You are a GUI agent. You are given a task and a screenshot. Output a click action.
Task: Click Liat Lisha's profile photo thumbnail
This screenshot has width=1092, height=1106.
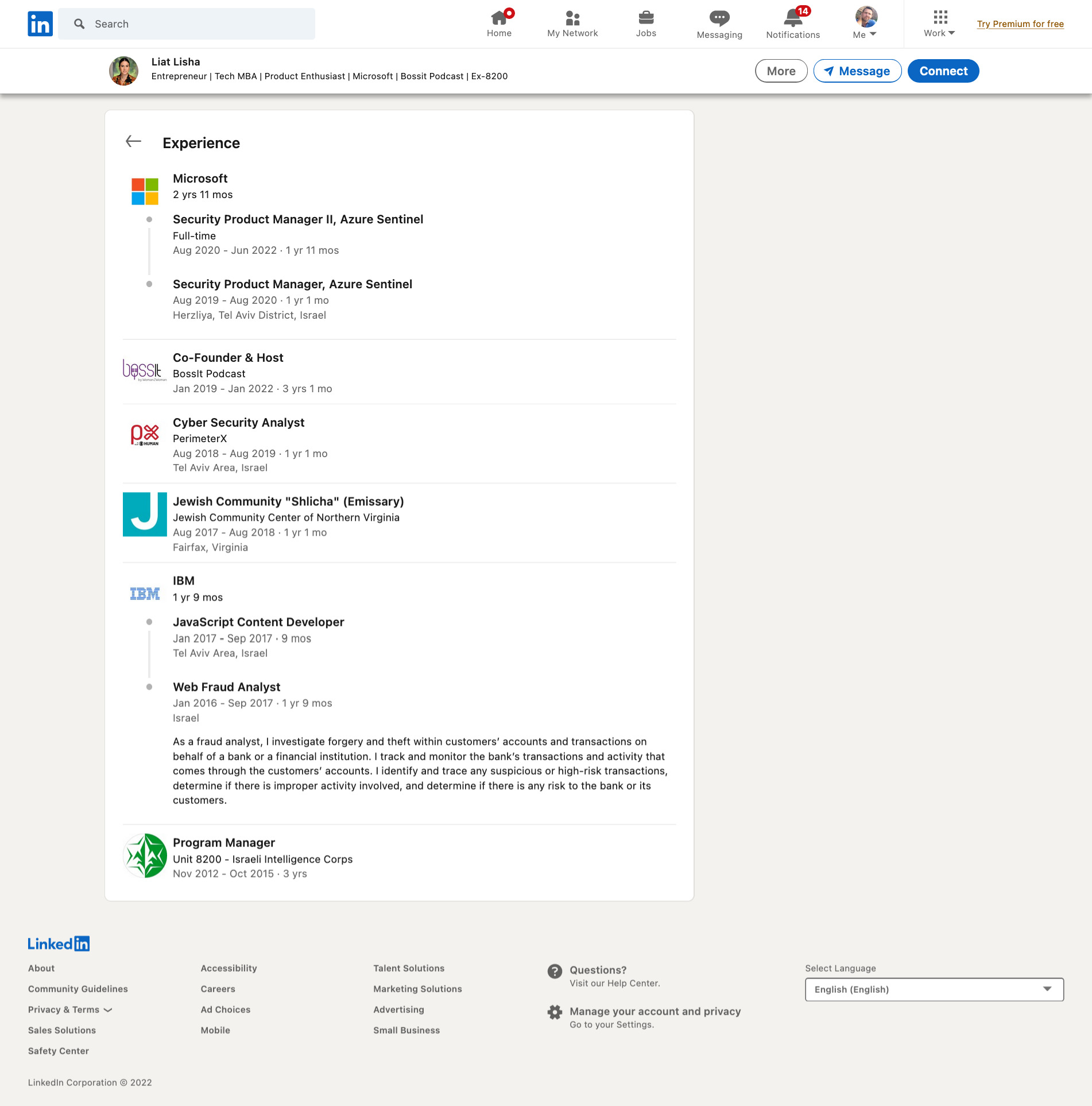123,71
